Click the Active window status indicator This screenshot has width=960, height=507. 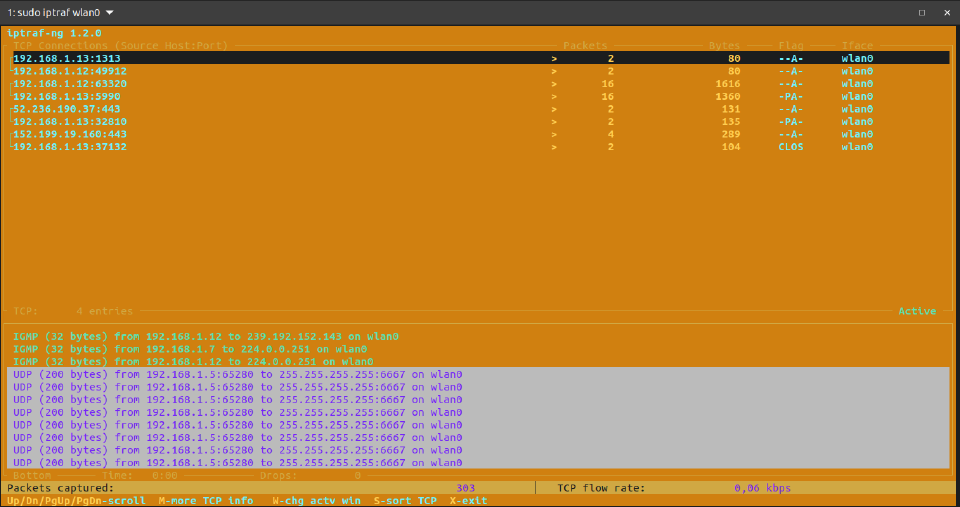coord(916,311)
